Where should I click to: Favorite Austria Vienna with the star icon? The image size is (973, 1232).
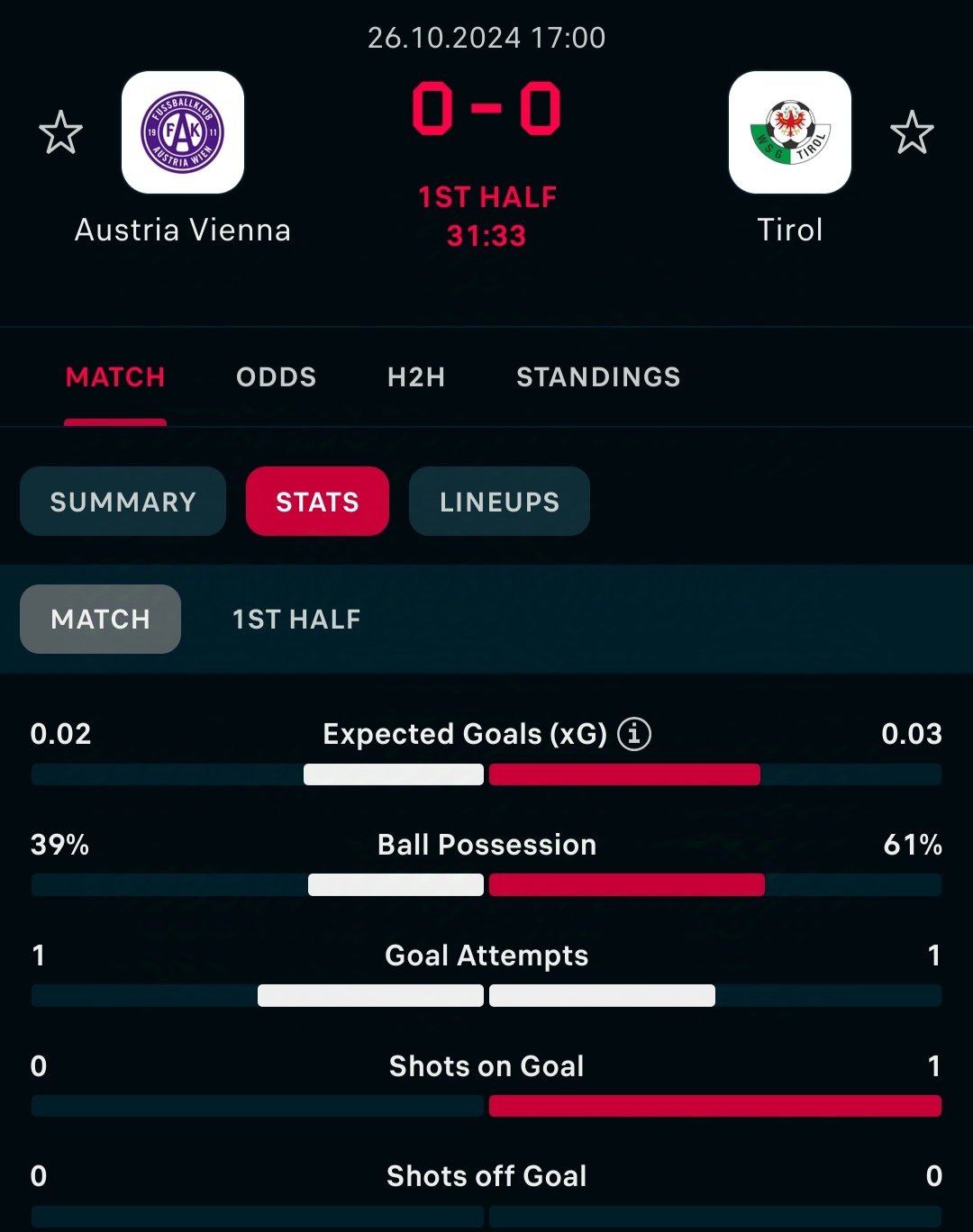pos(60,132)
